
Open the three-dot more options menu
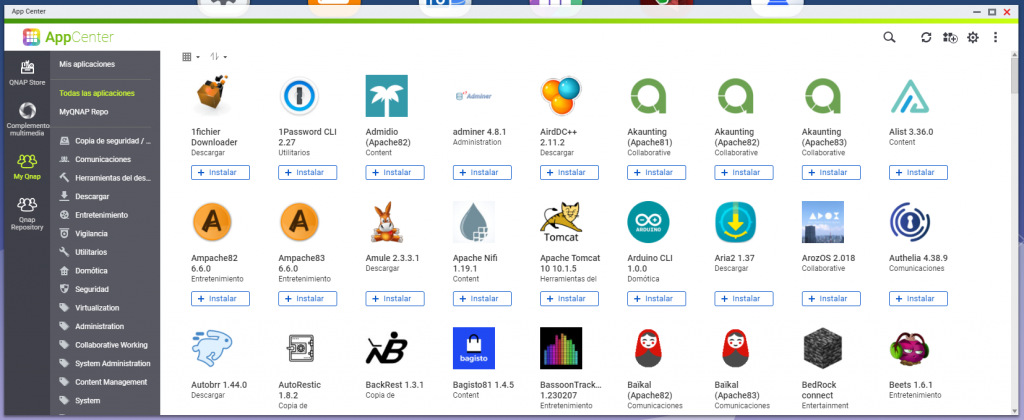click(x=995, y=37)
